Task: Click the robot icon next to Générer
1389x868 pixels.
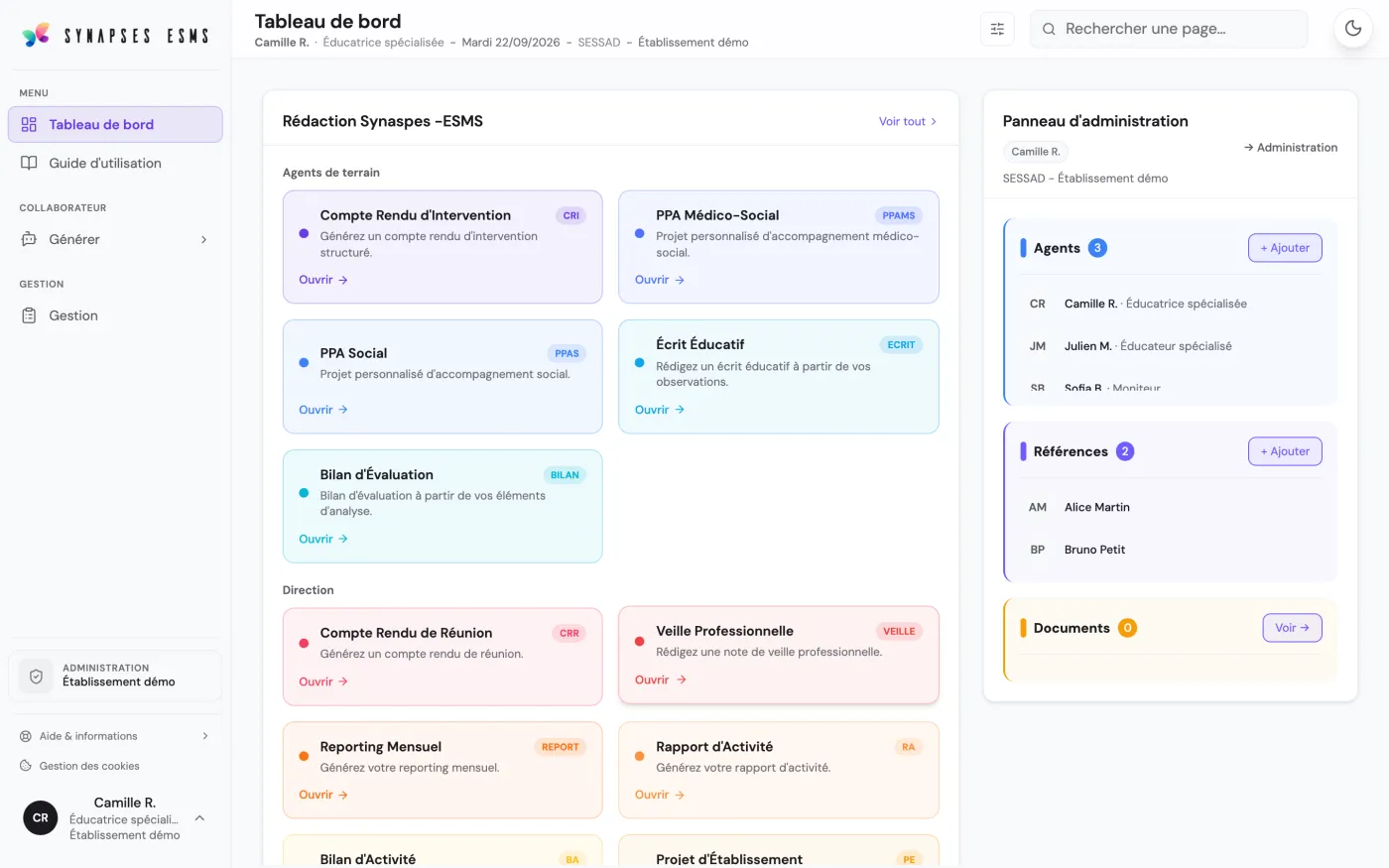Action: pyautogui.click(x=30, y=239)
